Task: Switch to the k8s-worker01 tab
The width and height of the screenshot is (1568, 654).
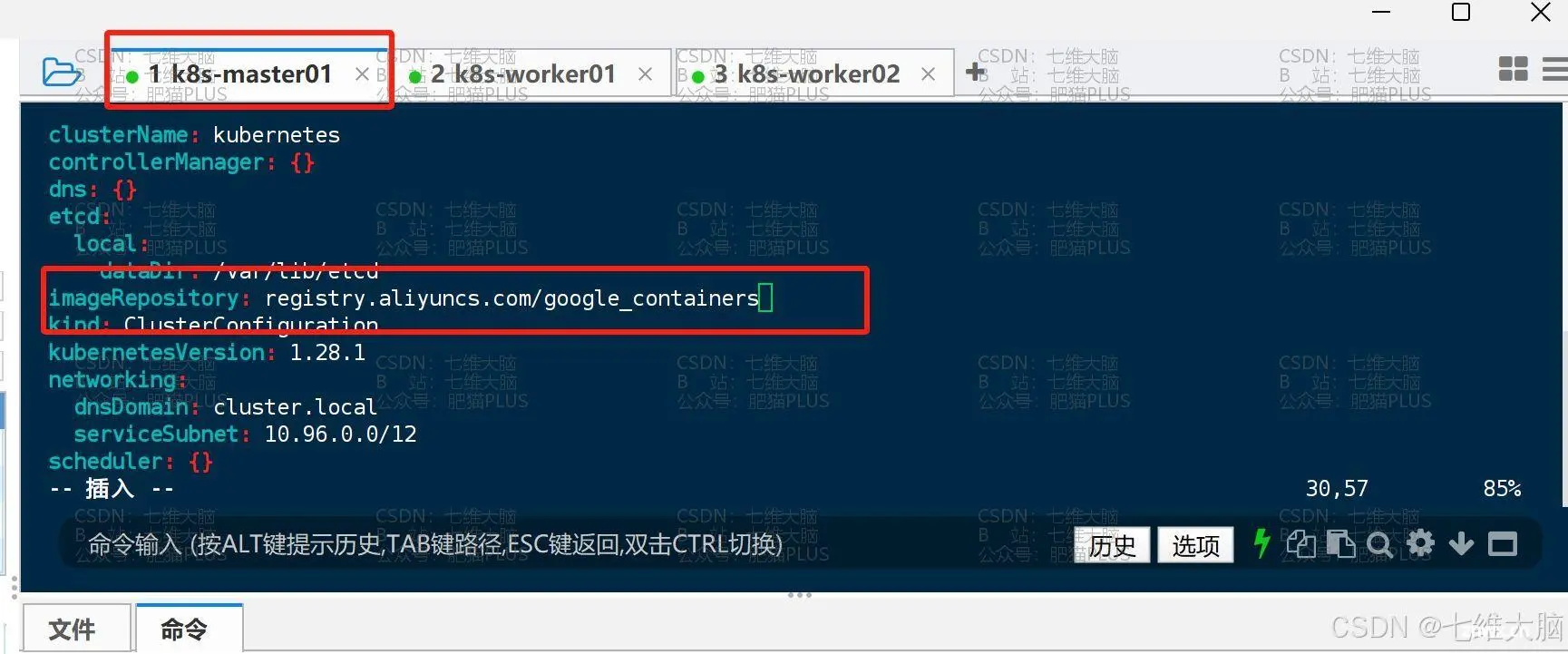Action: pos(523,74)
